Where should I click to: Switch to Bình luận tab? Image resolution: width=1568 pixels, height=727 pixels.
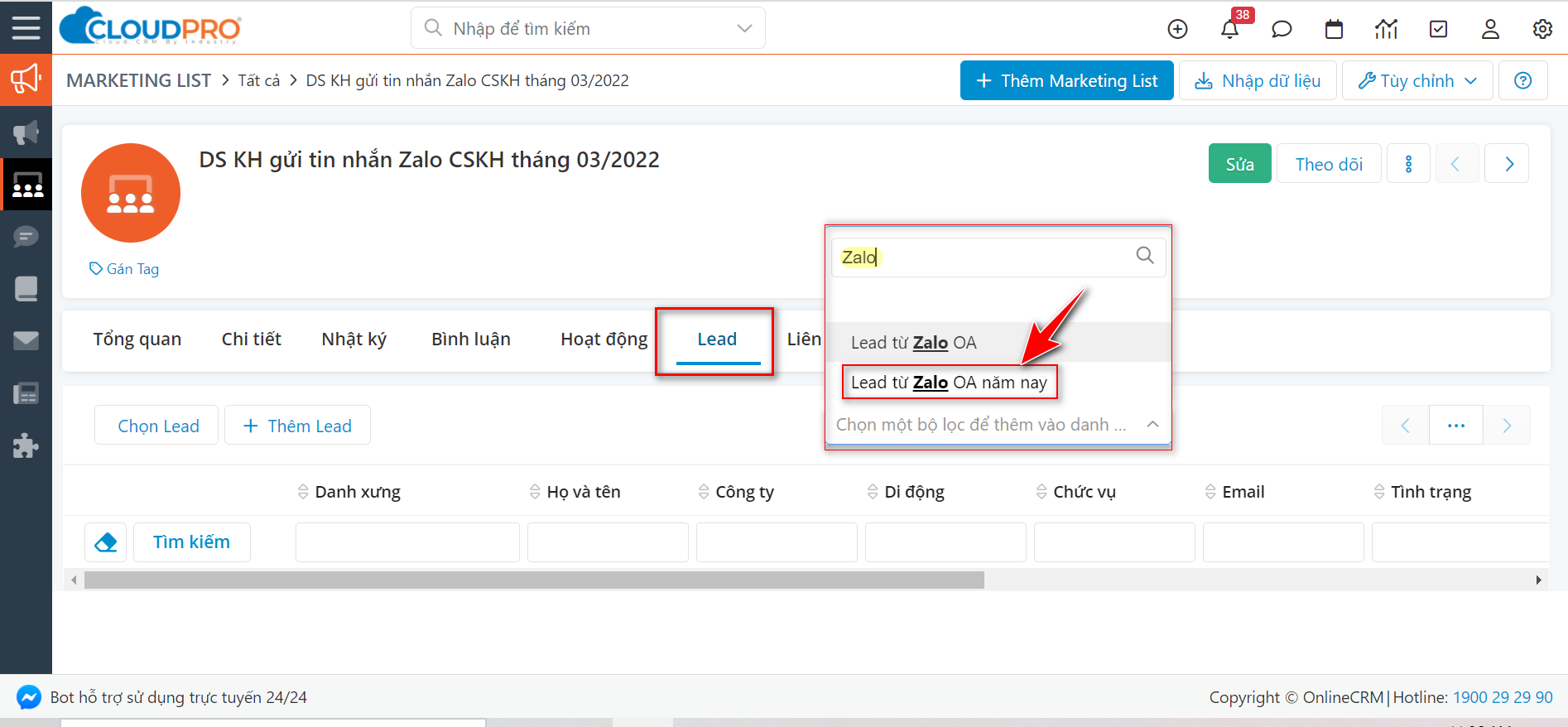click(x=471, y=339)
